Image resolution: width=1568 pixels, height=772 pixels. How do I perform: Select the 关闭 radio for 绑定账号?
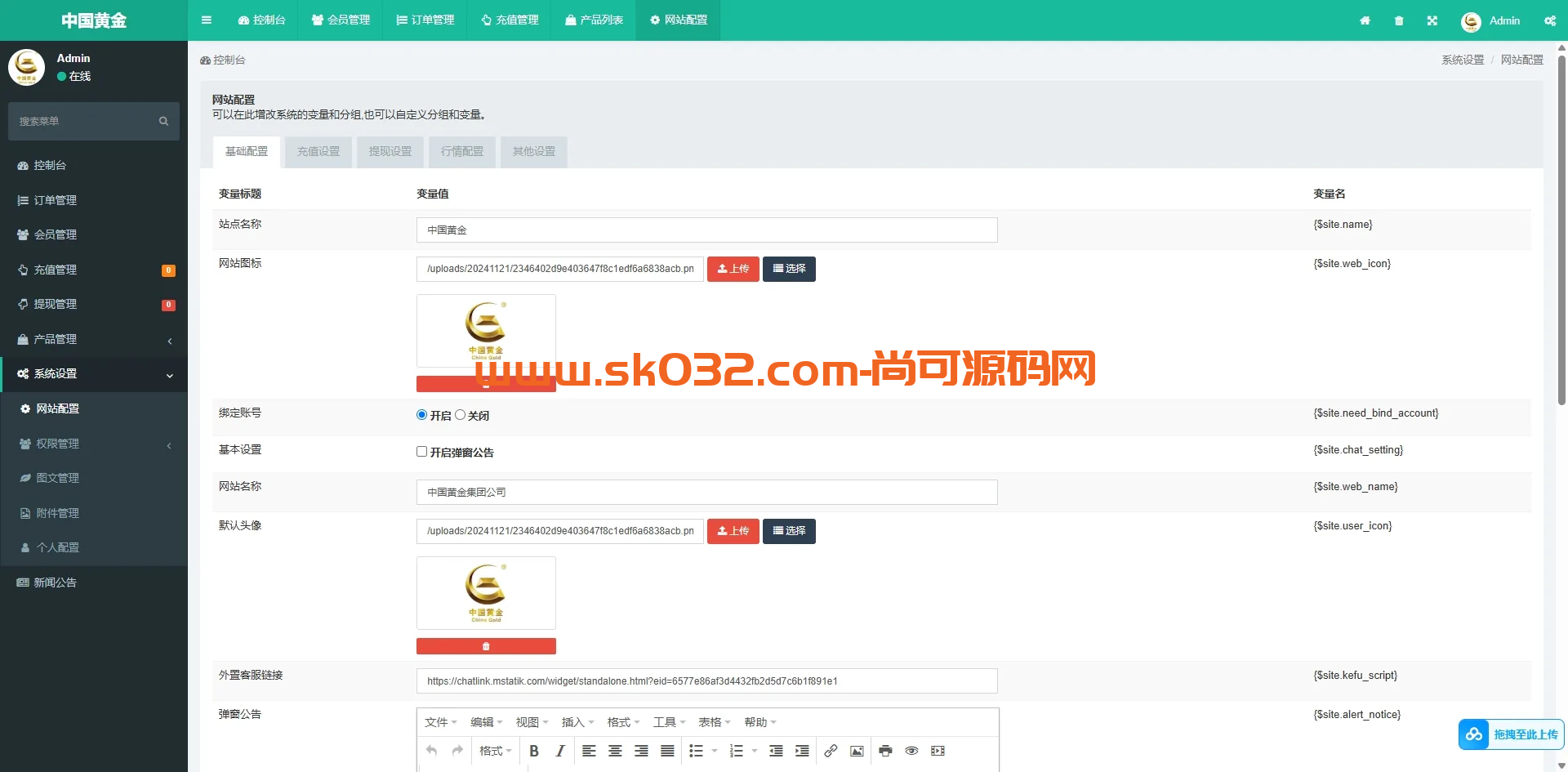click(461, 414)
